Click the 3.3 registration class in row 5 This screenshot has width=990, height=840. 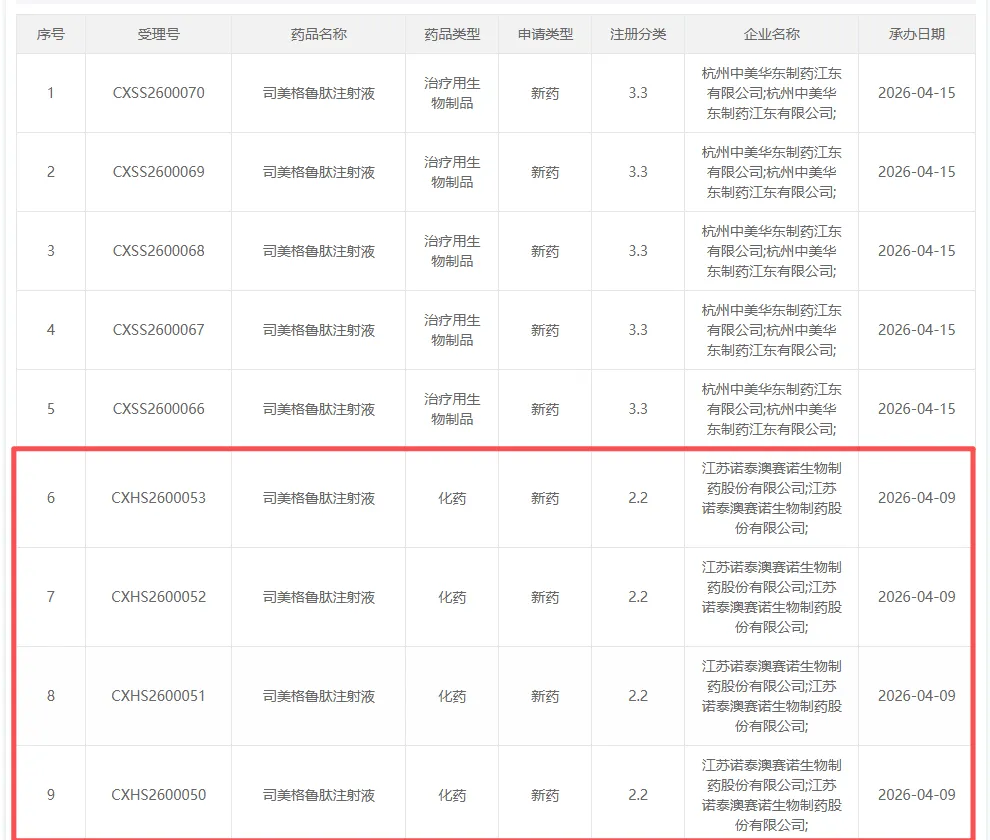tap(637, 409)
